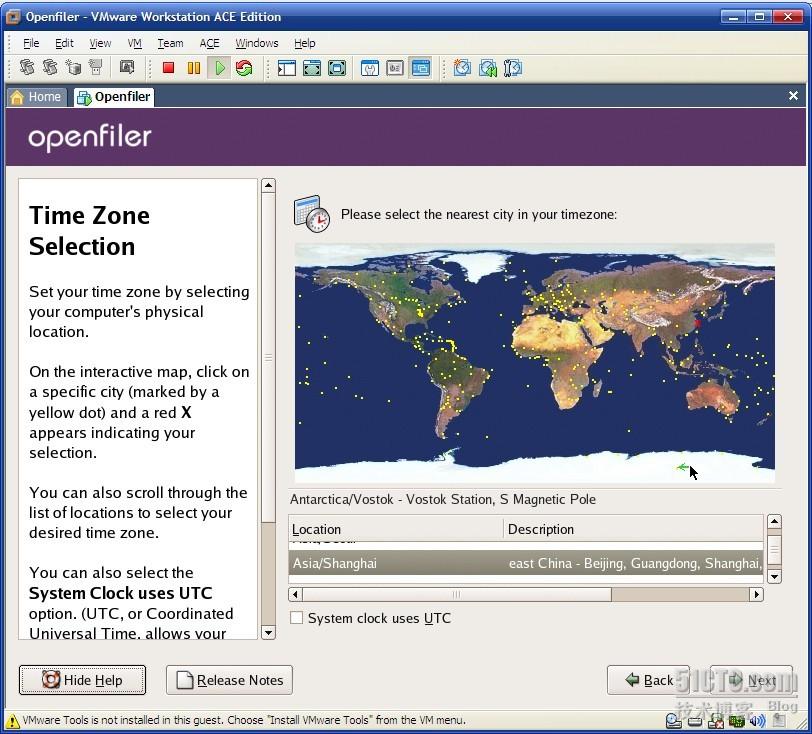Click the red selected city marker on map
Viewport: 812px width, 734px height.
pyautogui.click(x=697, y=323)
